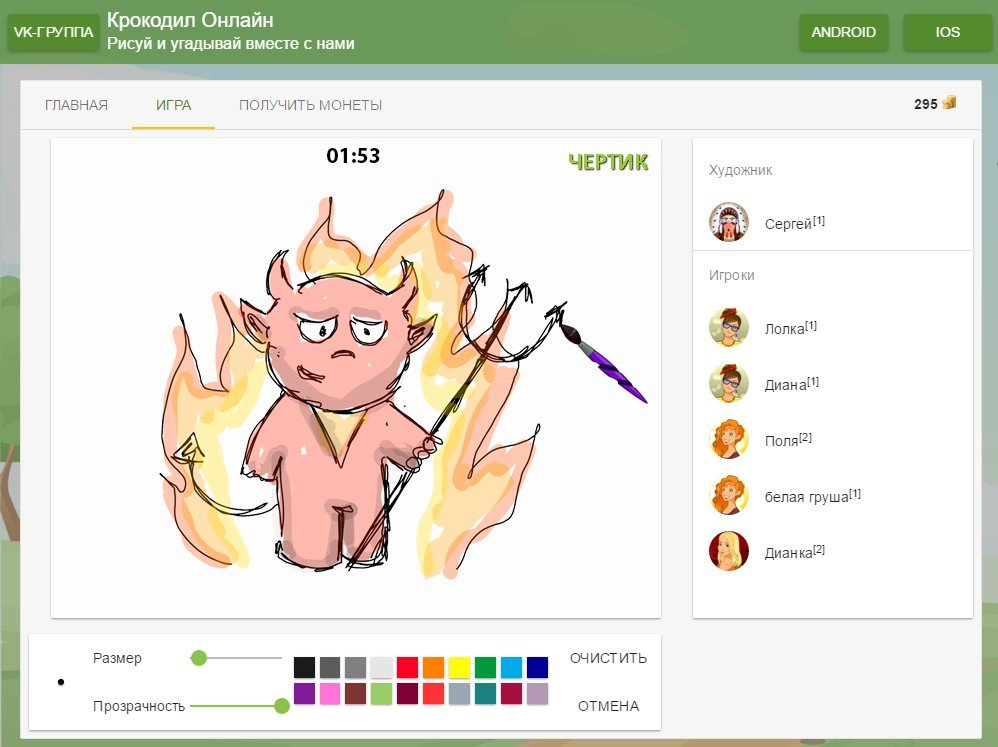Click the brush size preview dot
The image size is (998, 747).
(x=61, y=682)
